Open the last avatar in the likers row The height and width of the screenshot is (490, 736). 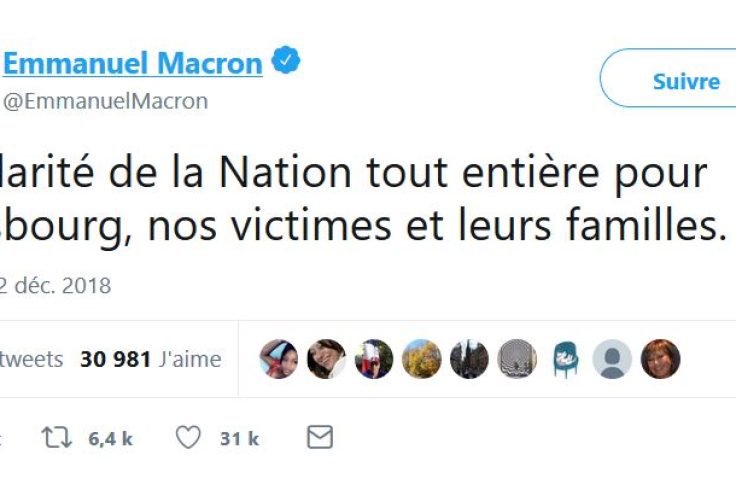click(660, 359)
